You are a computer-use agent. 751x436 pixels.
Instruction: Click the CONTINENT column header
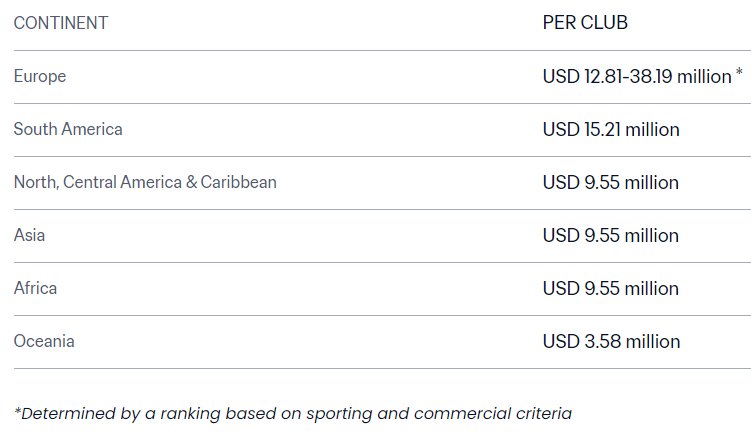(x=61, y=23)
